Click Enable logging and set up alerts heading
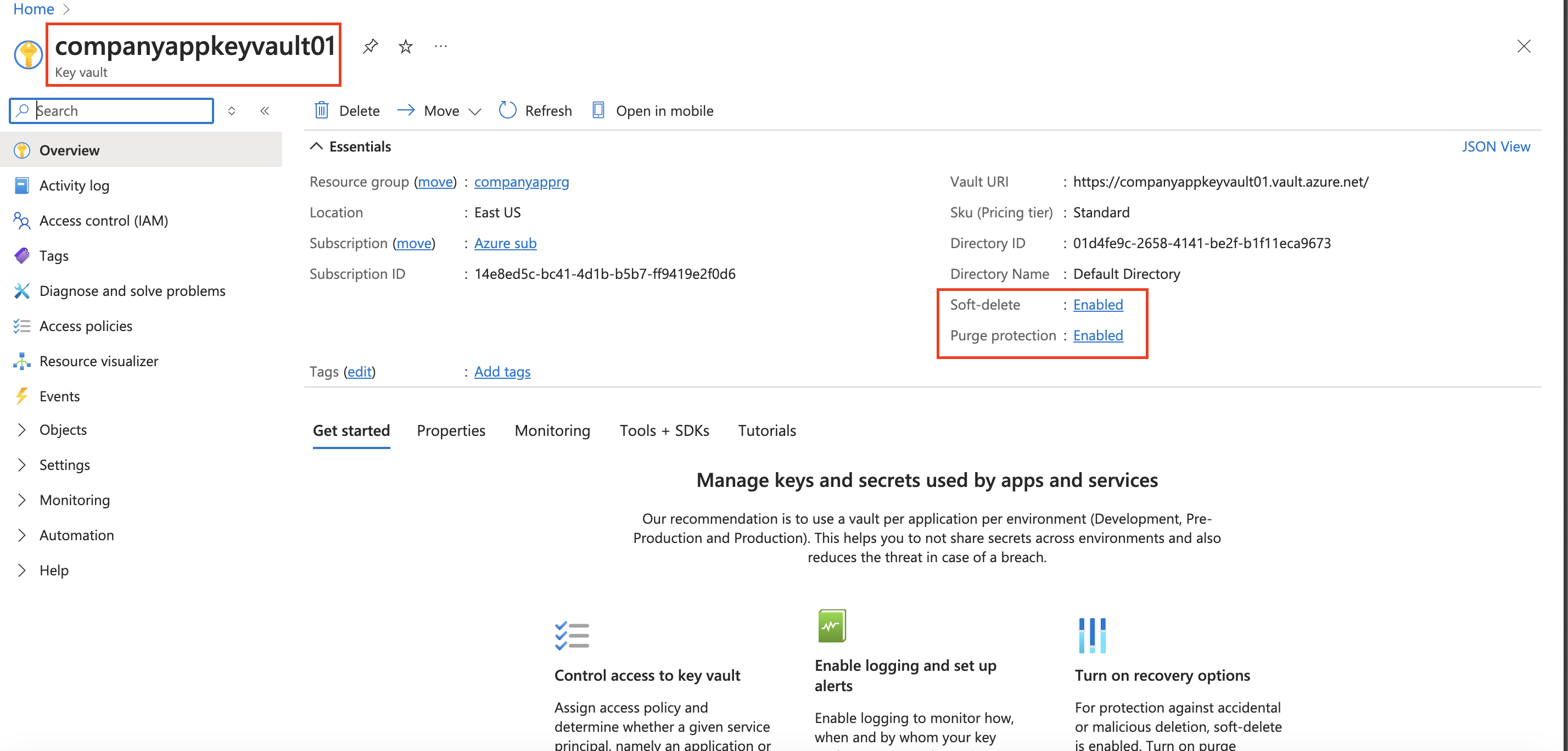The width and height of the screenshot is (1568, 751). coord(905,675)
